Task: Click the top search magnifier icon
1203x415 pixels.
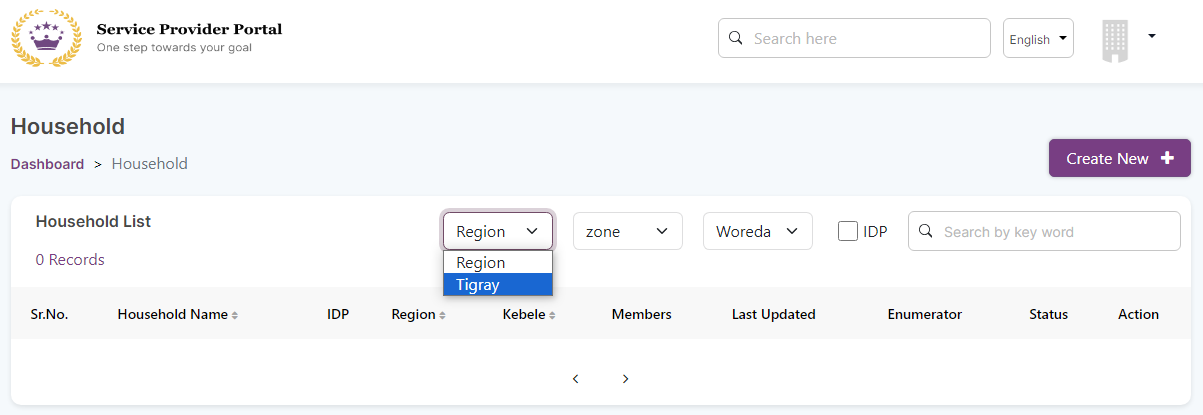Action: coord(736,38)
